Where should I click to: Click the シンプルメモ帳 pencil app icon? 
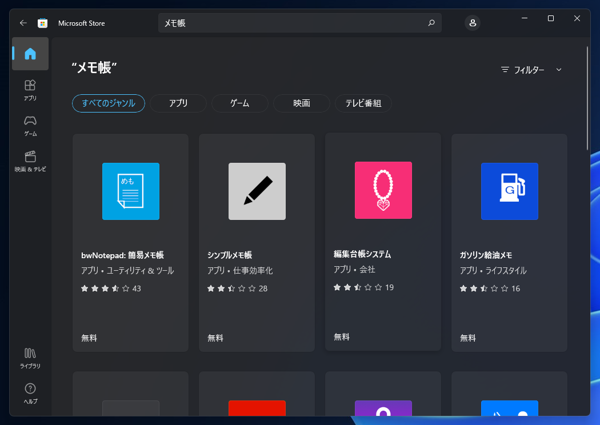[257, 191]
